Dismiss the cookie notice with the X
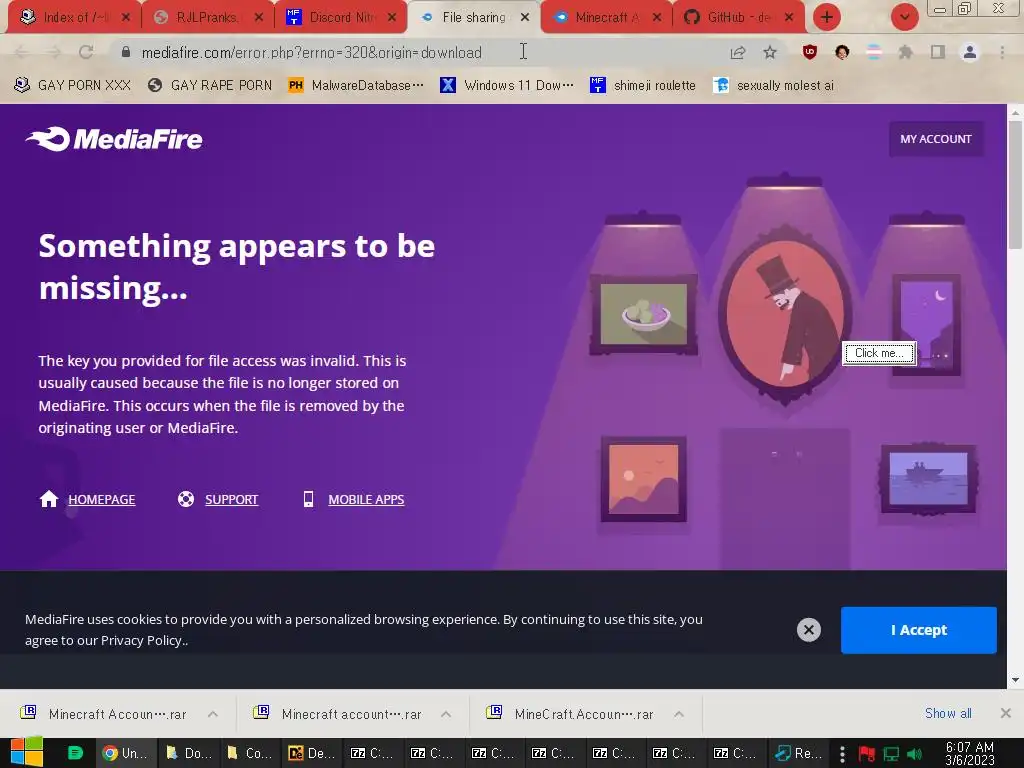This screenshot has width=1024, height=768. 808,630
